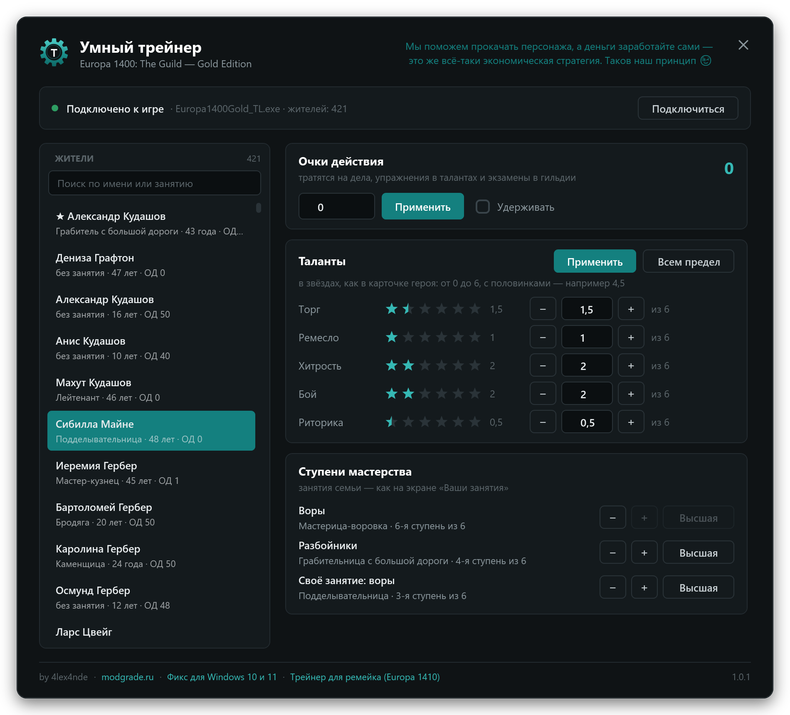Decrease Ремесло talent with minus
The image size is (790, 715).
click(x=543, y=337)
